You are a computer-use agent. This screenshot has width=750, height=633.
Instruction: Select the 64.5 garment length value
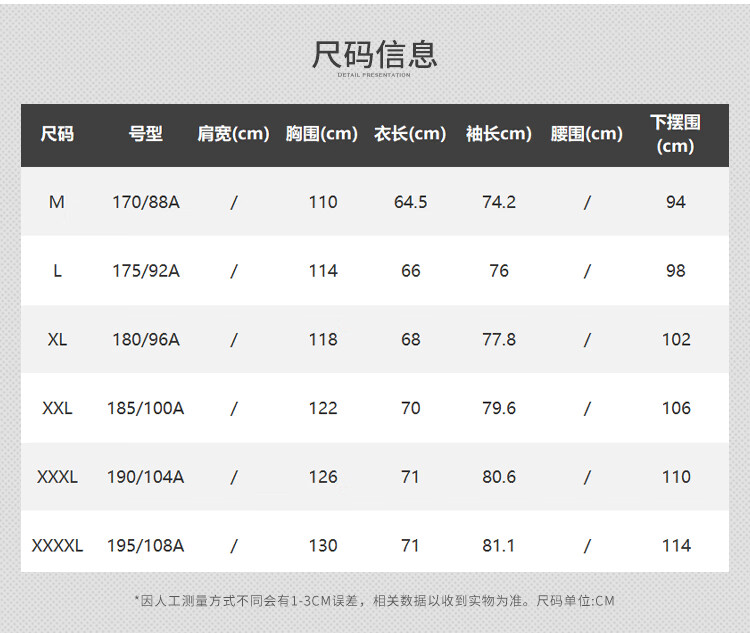point(410,202)
